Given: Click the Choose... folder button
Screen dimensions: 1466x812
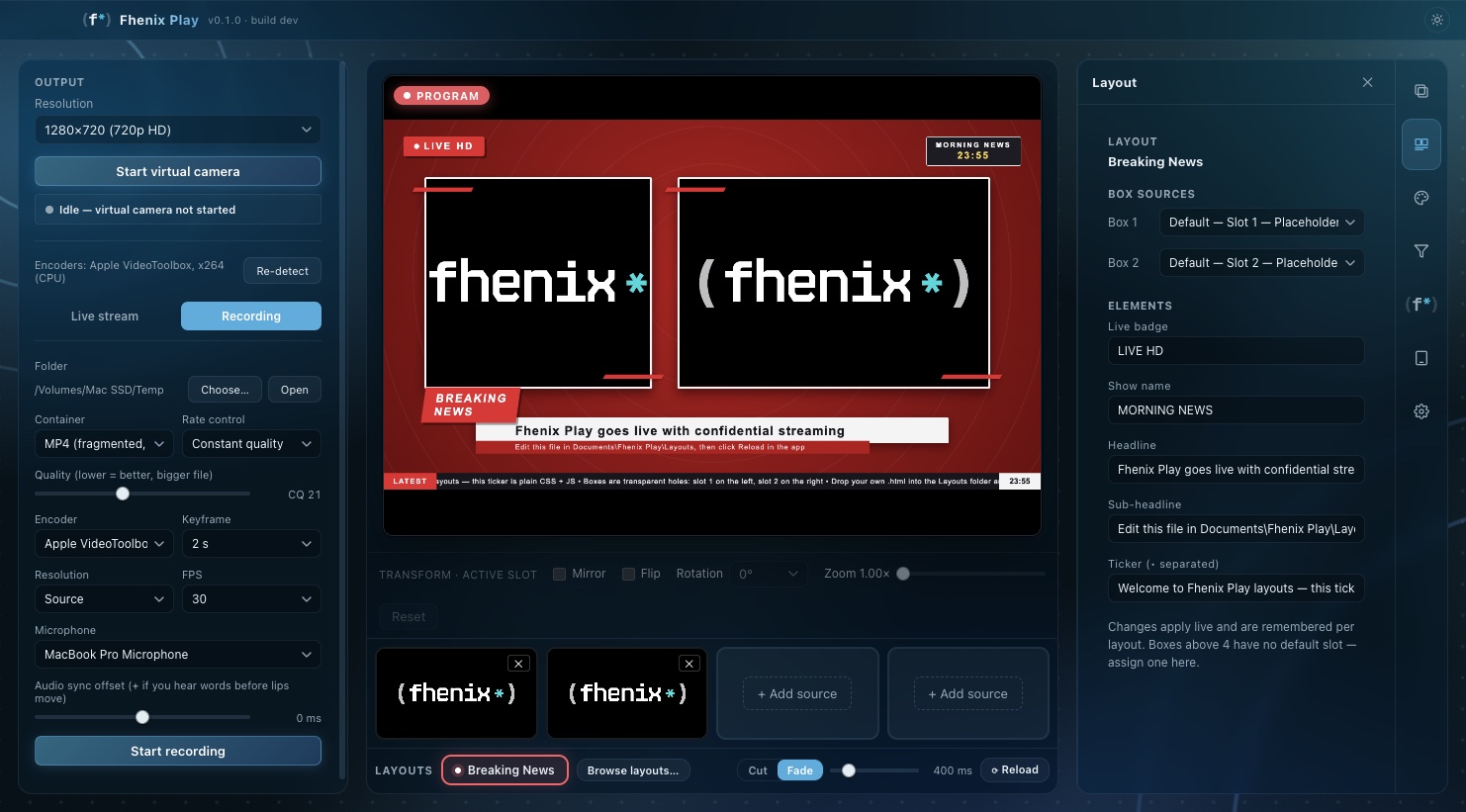Looking at the screenshot, I should (225, 390).
